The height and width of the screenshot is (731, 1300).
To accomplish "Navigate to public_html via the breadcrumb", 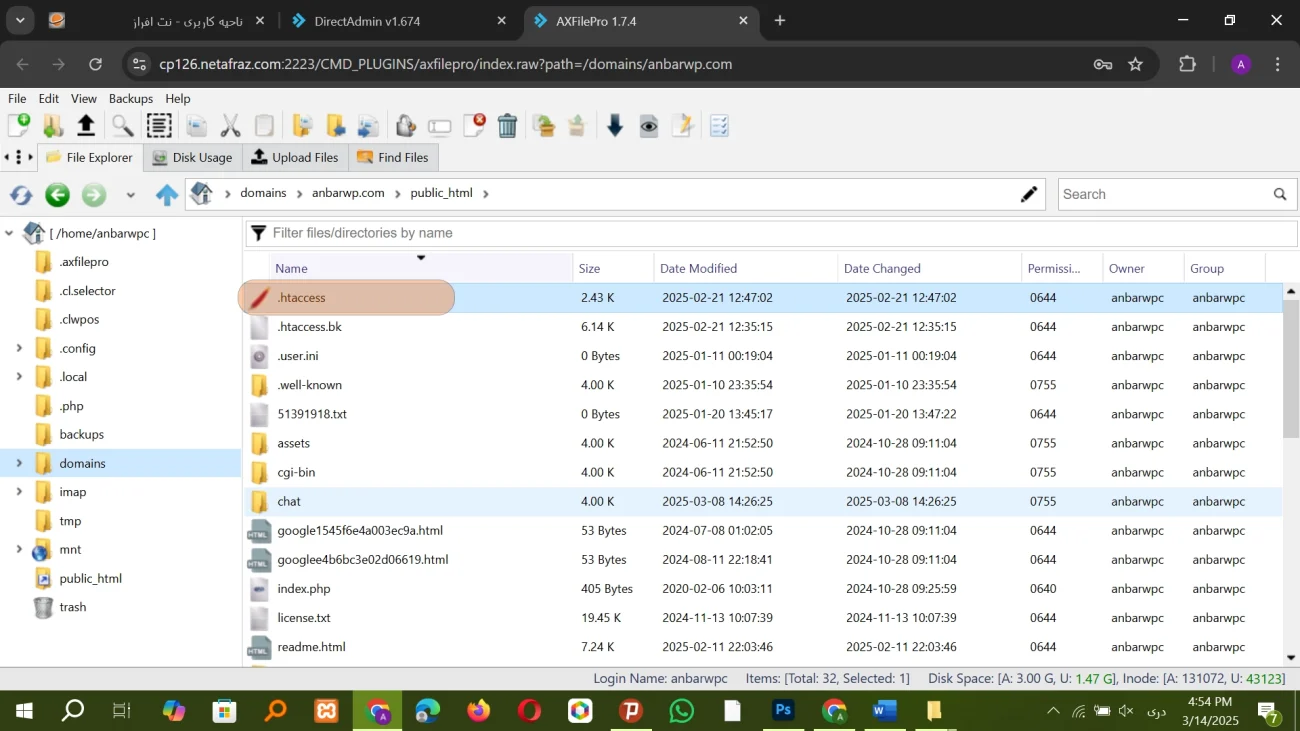I will pos(440,193).
